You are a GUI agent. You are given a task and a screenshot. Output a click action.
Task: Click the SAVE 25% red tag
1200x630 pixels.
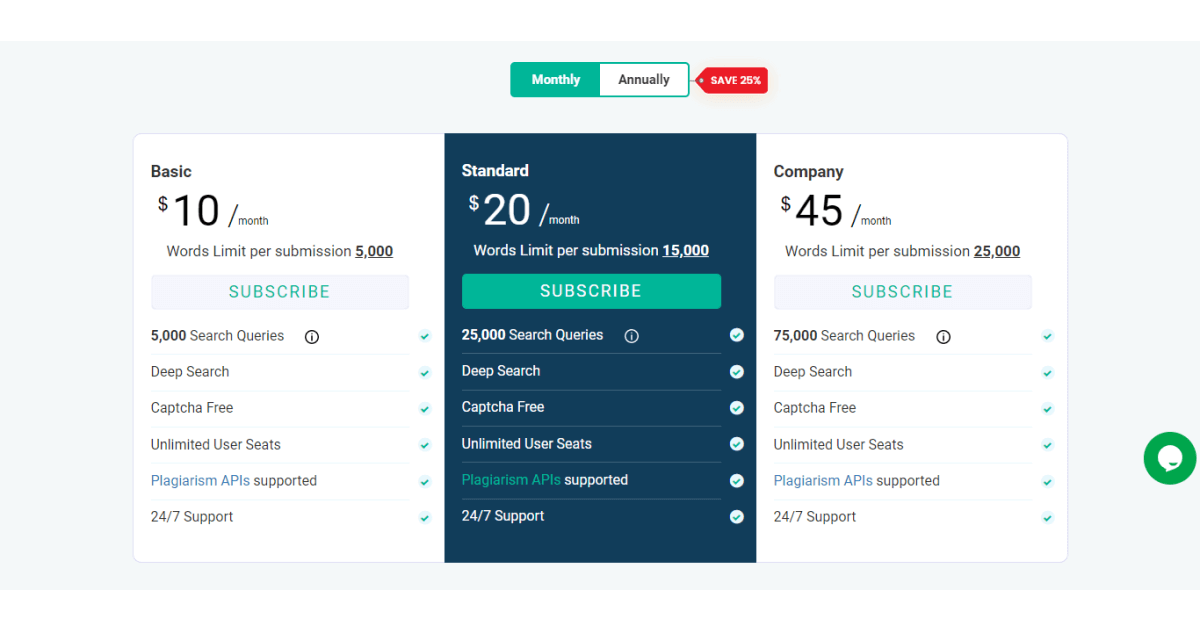[732, 80]
